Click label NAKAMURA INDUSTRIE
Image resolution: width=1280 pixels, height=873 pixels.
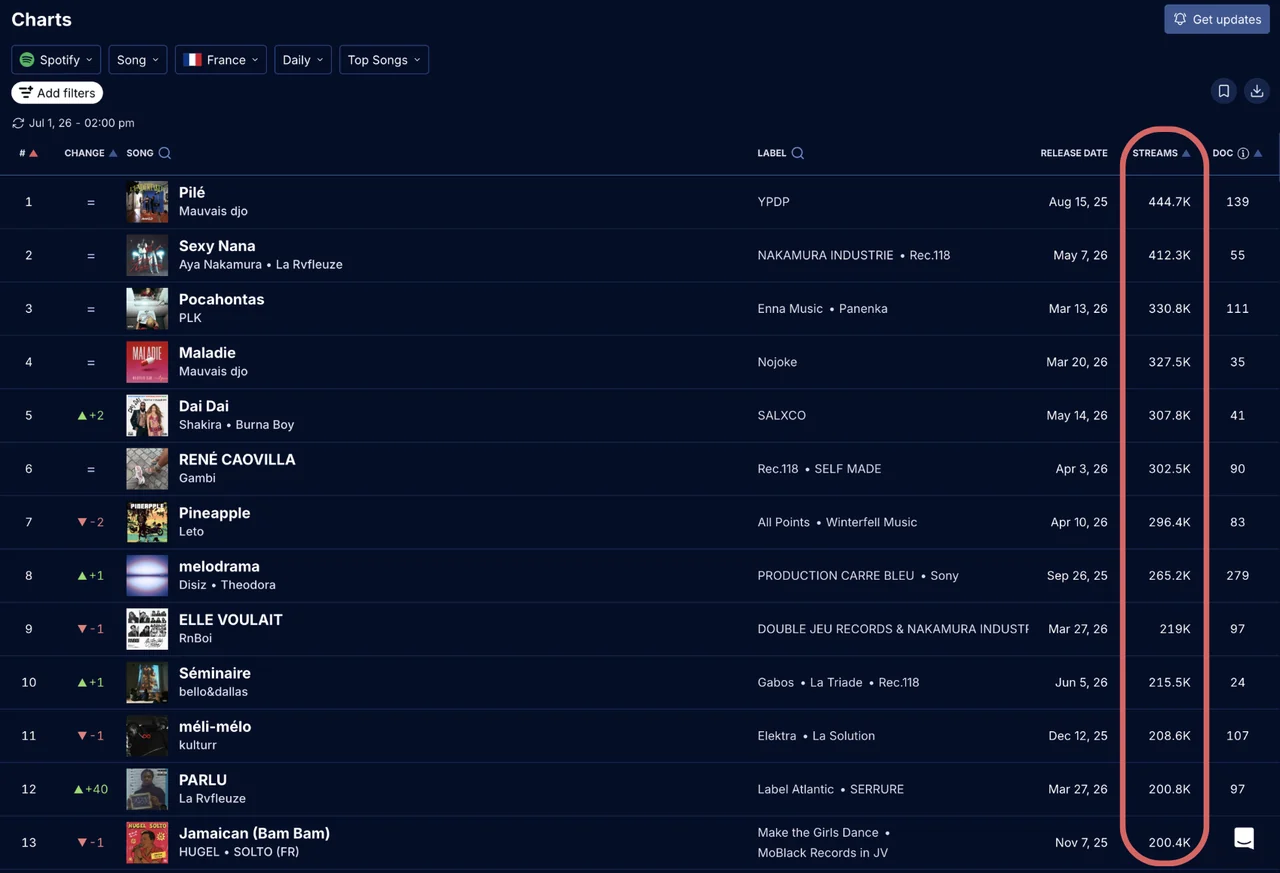click(x=826, y=255)
